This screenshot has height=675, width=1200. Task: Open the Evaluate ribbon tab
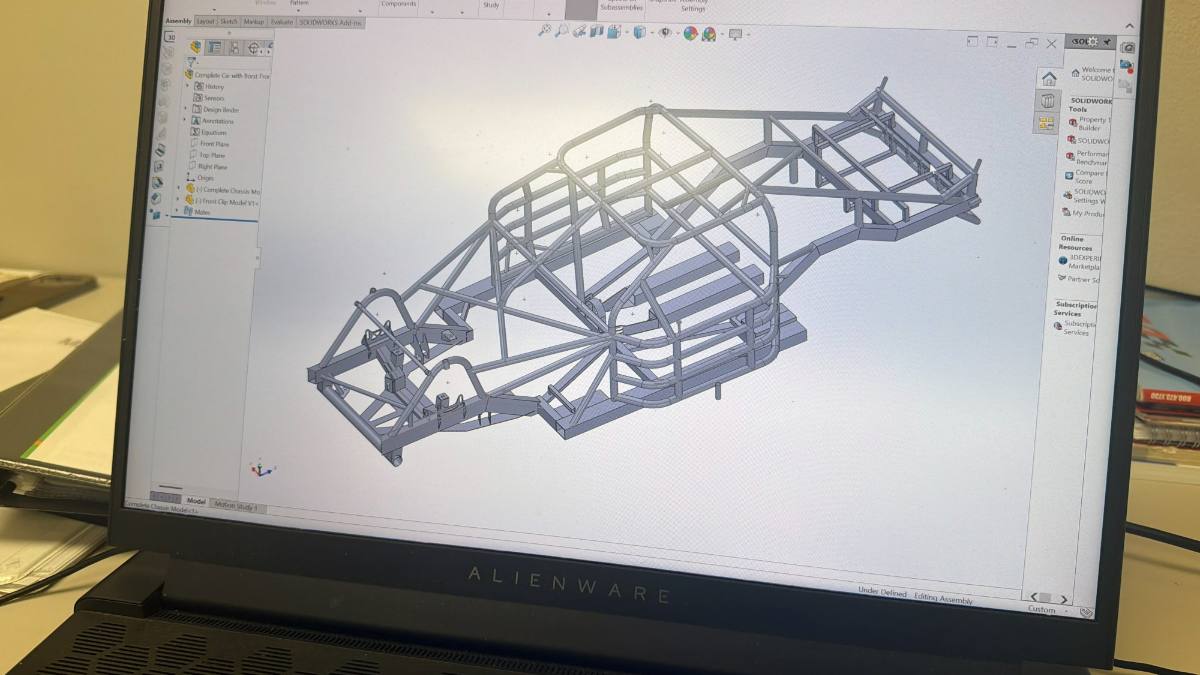pos(282,21)
